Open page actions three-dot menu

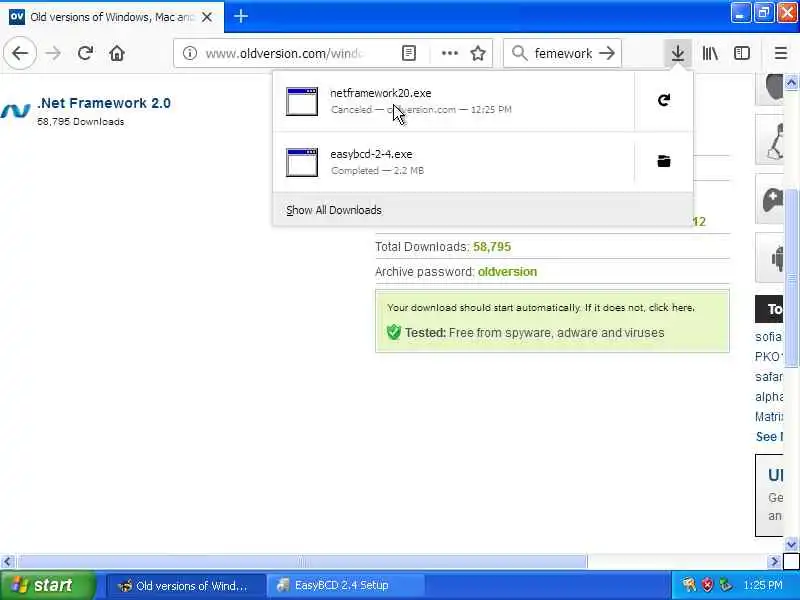click(449, 53)
